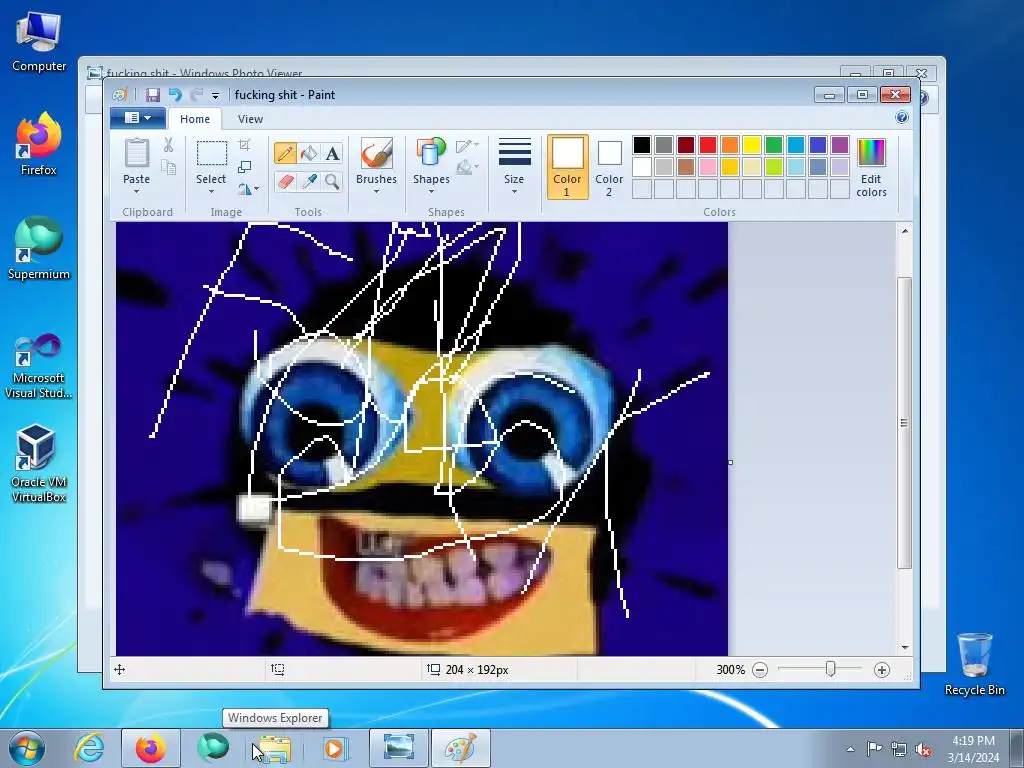Select the Eraser tool

[x=285, y=181]
